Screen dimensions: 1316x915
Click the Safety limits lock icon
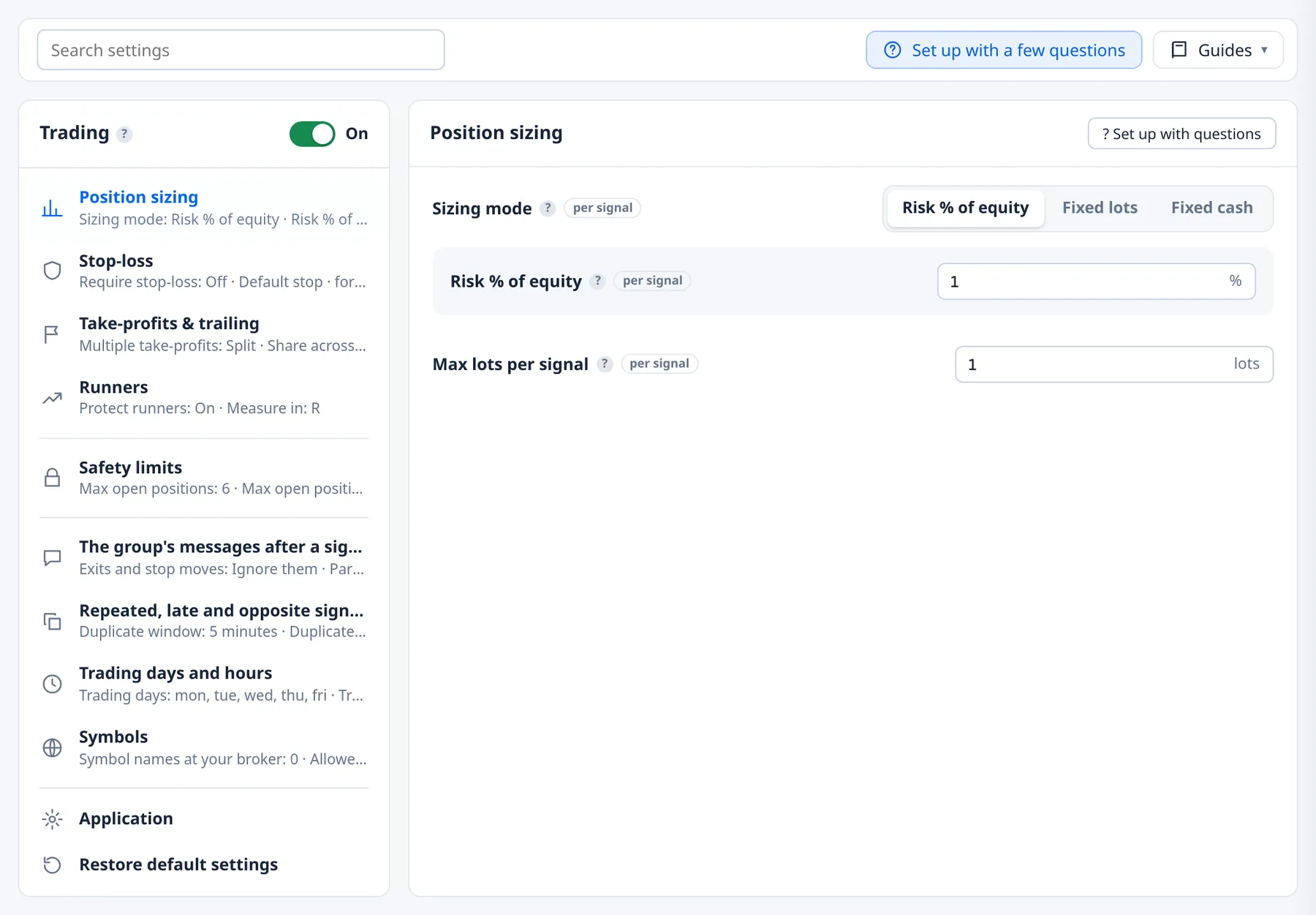(52, 478)
